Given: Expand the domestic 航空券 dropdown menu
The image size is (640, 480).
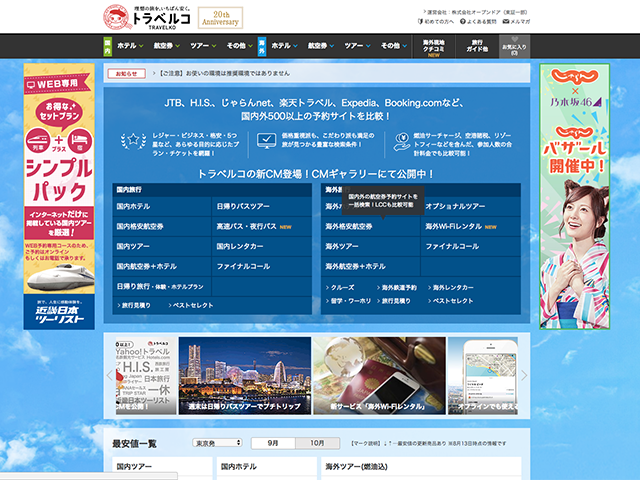Looking at the screenshot, I should (167, 46).
